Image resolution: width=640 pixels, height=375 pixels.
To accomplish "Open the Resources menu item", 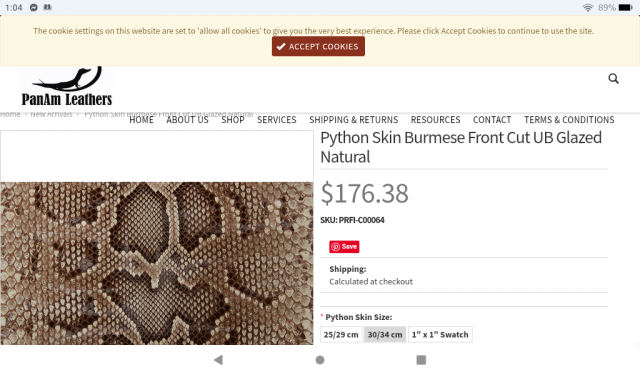I will click(x=436, y=120).
